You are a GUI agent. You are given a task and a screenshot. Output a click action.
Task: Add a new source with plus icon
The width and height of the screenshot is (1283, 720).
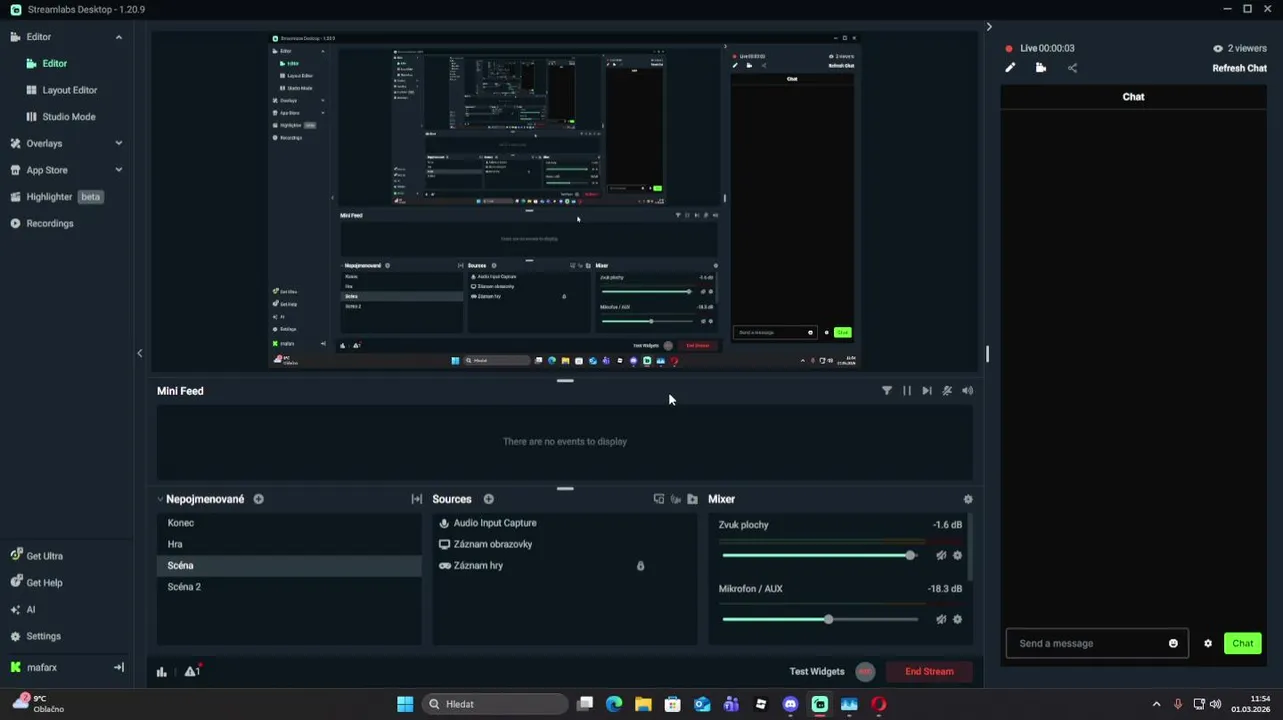[x=488, y=499]
